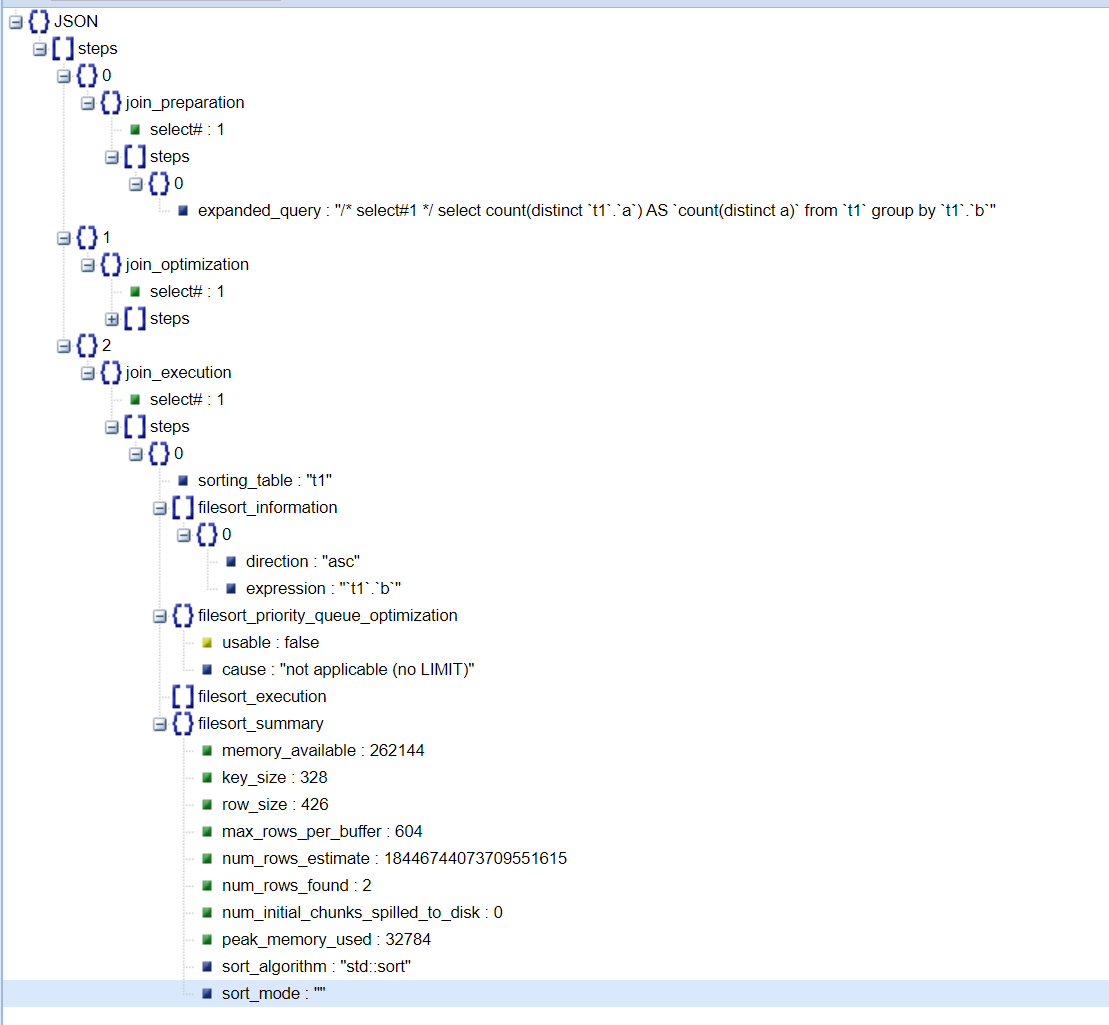
Task: Click the blue icon beside direction
Action: pos(231,562)
